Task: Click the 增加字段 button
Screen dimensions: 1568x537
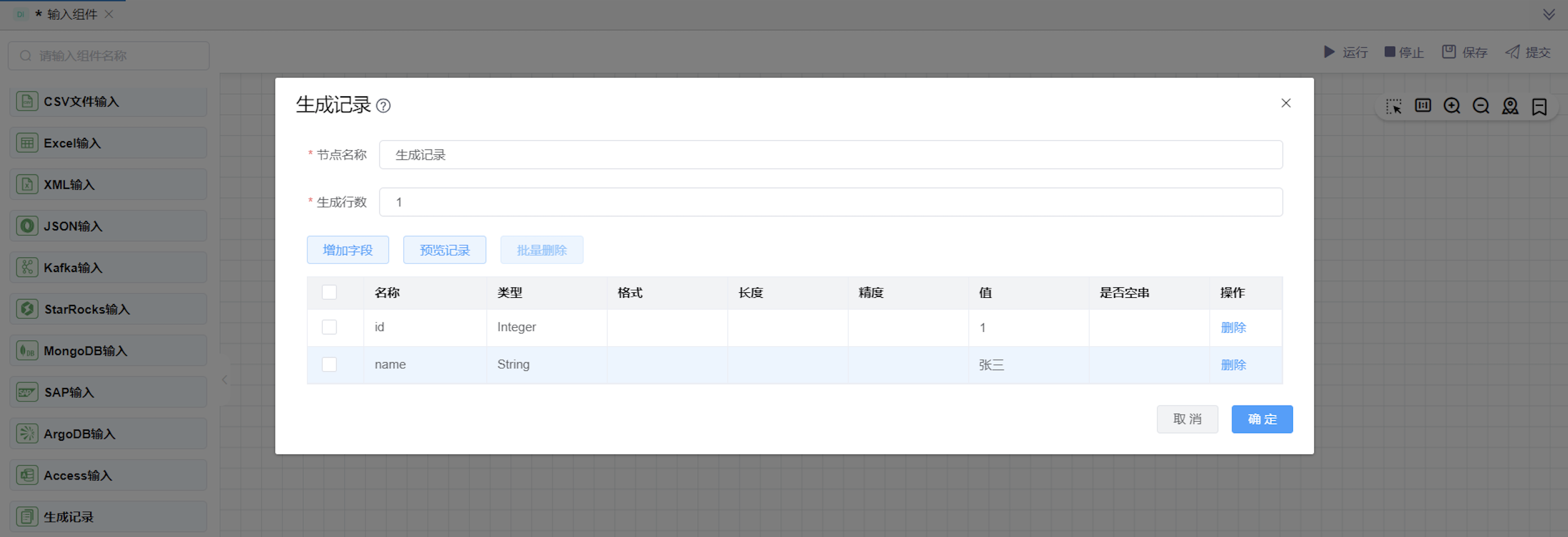Action: coord(348,250)
